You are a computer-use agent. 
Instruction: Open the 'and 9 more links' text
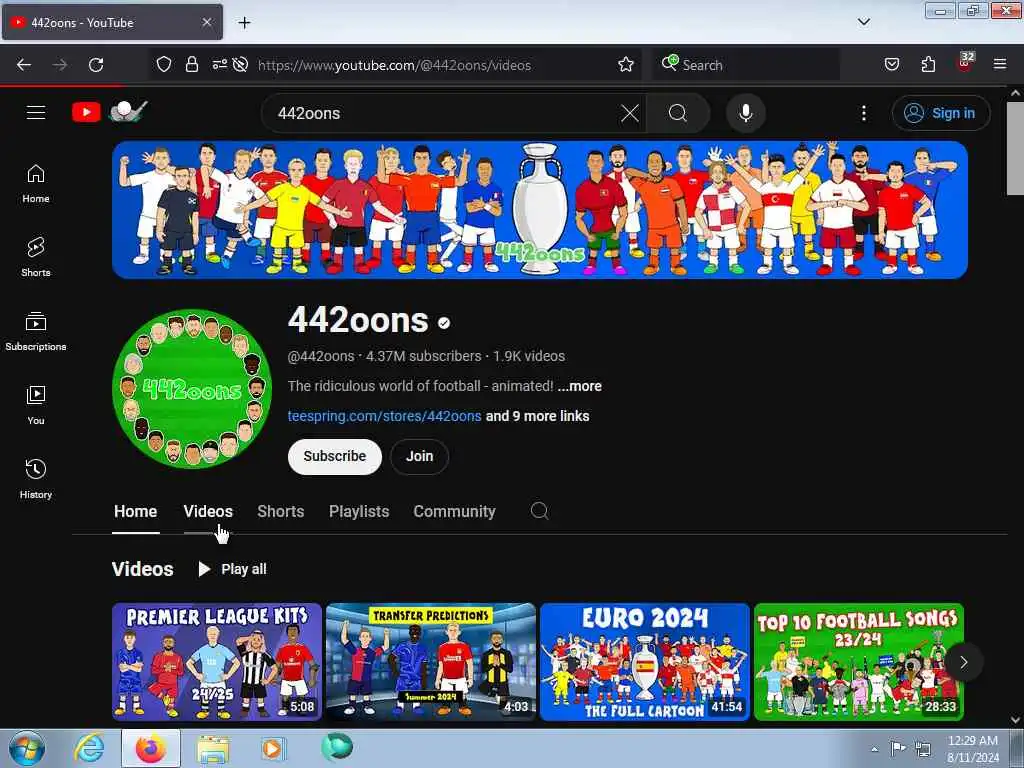537,416
